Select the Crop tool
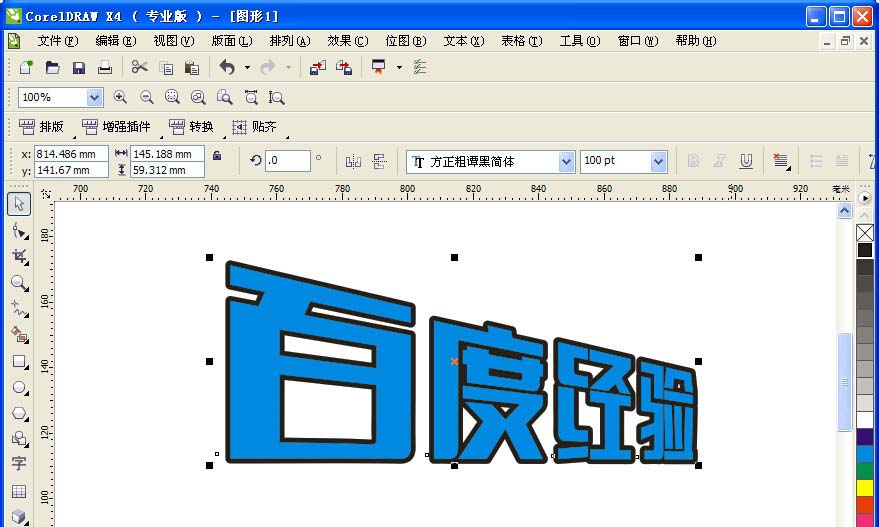The height and width of the screenshot is (527, 879). tap(19, 257)
